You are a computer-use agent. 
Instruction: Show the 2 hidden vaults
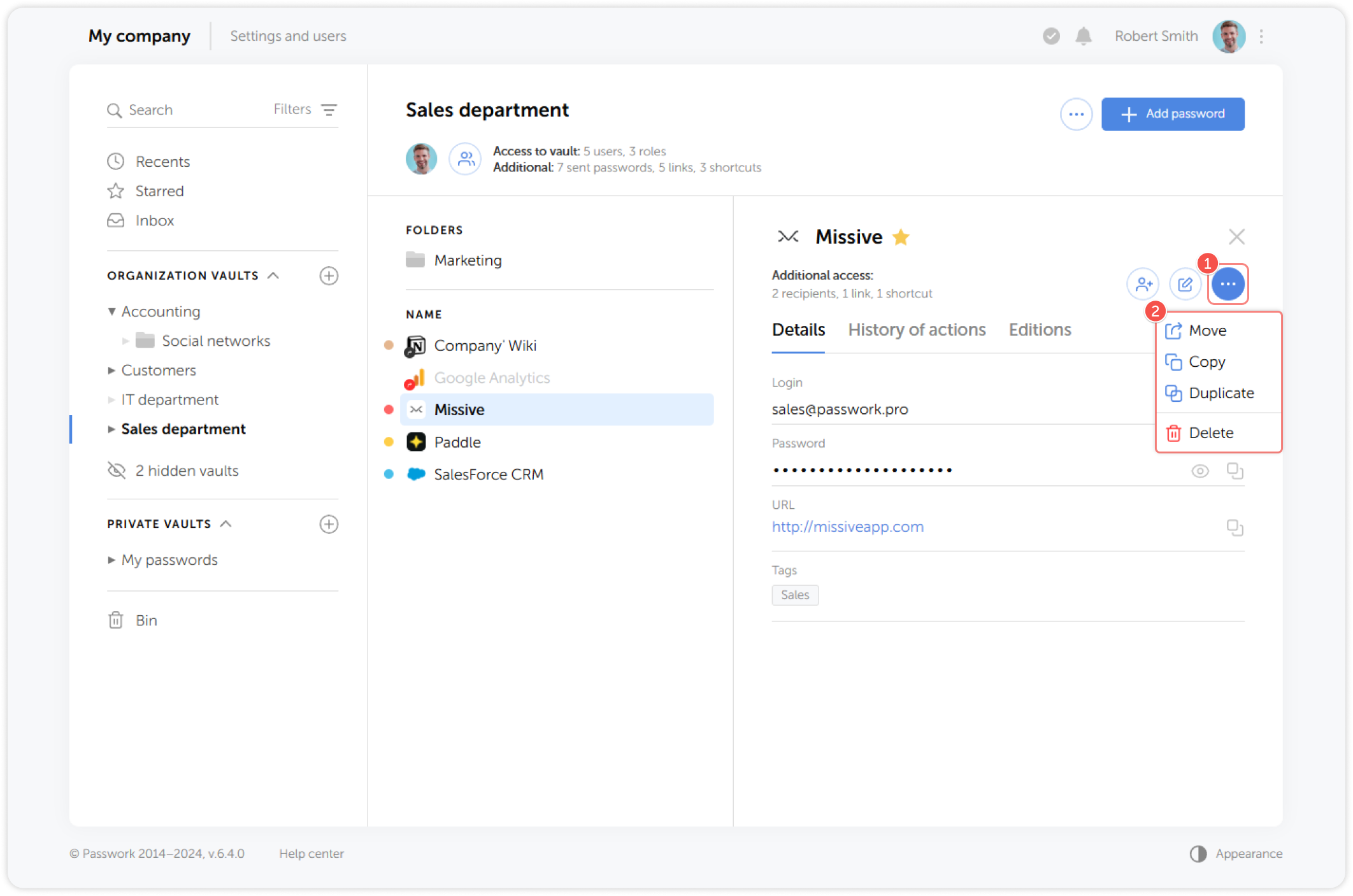point(187,471)
